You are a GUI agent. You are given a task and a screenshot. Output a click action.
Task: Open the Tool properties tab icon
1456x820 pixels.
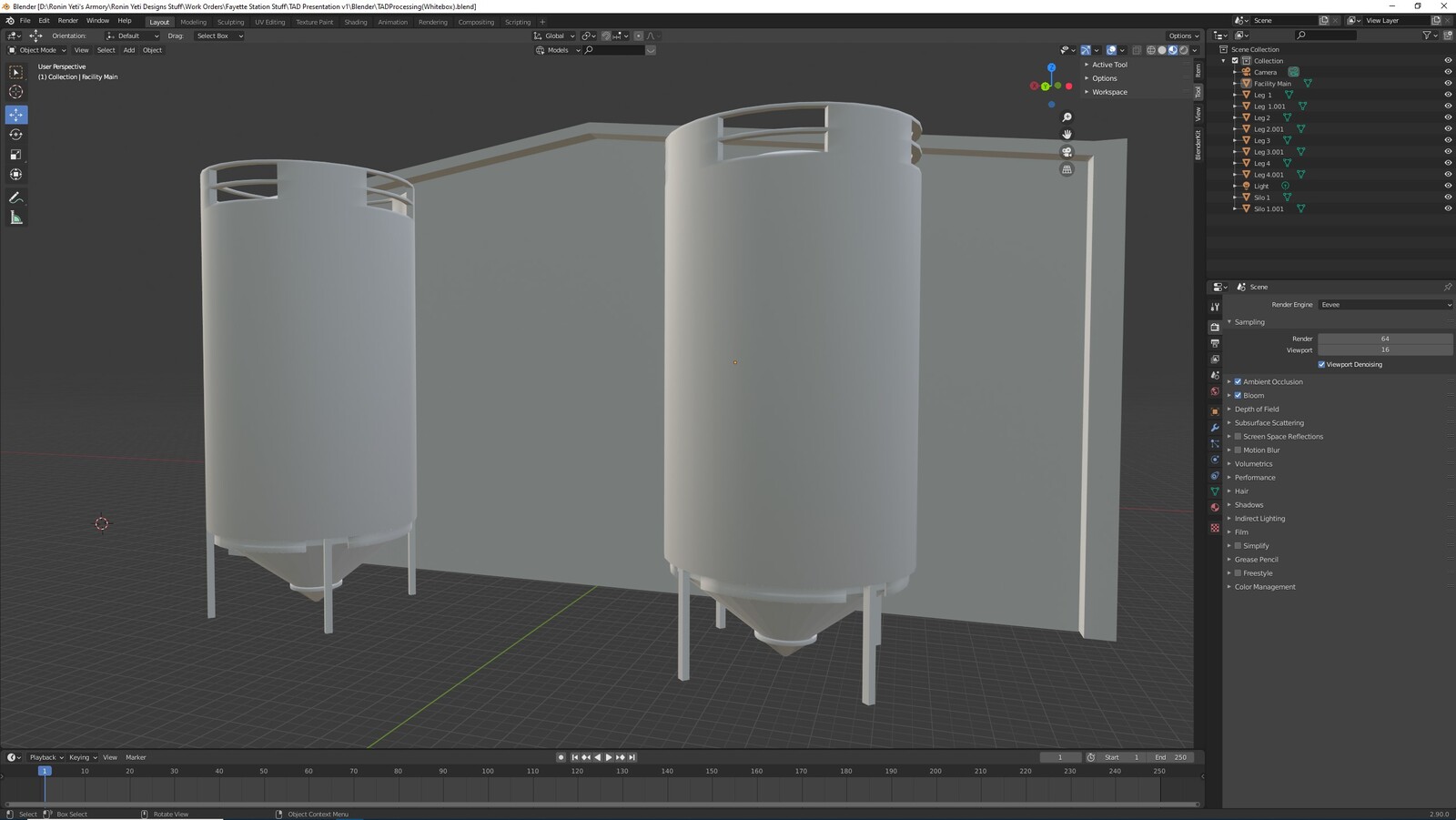click(1215, 307)
